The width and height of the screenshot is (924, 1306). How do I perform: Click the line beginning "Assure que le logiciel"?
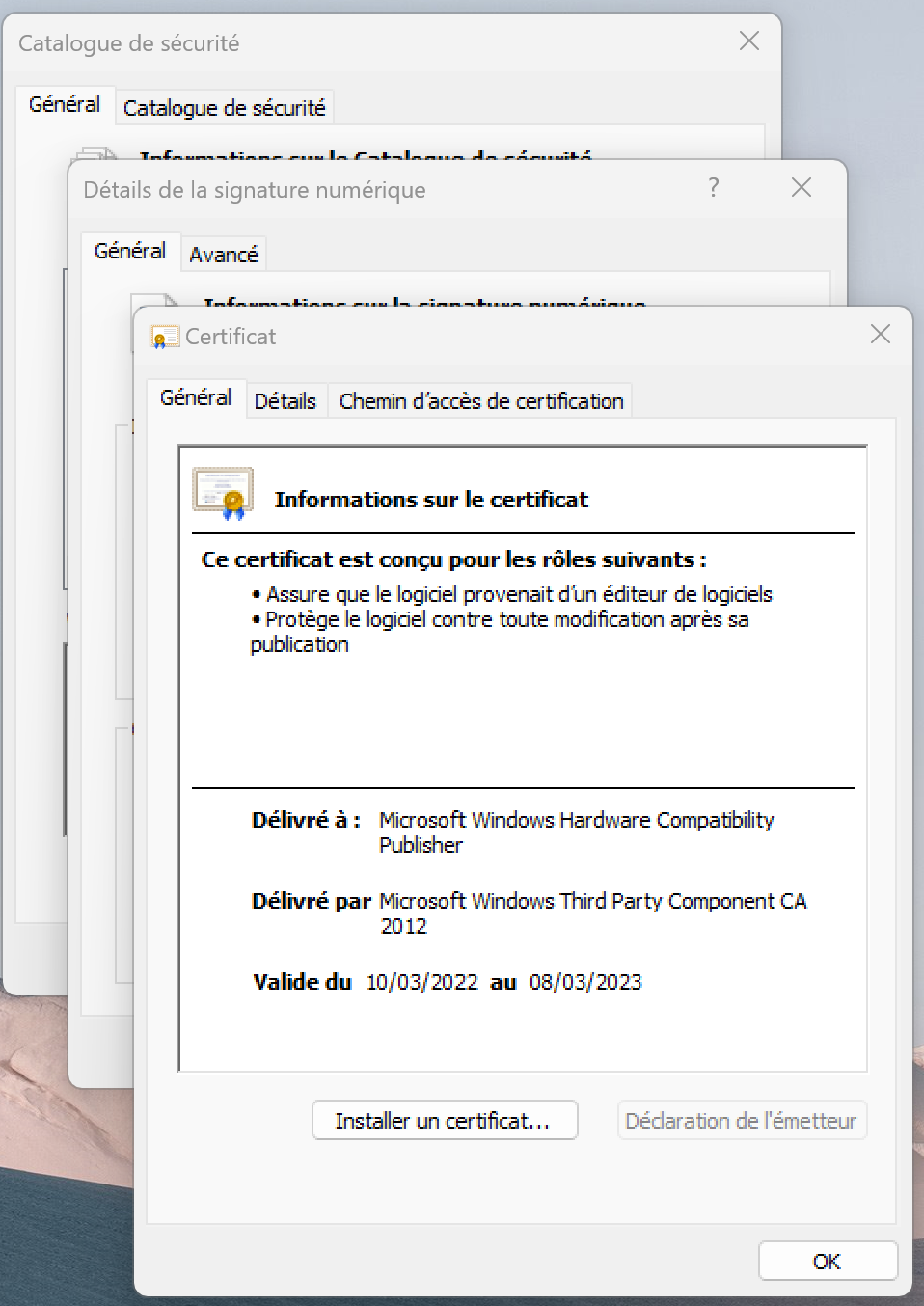pyautogui.click(x=512, y=594)
